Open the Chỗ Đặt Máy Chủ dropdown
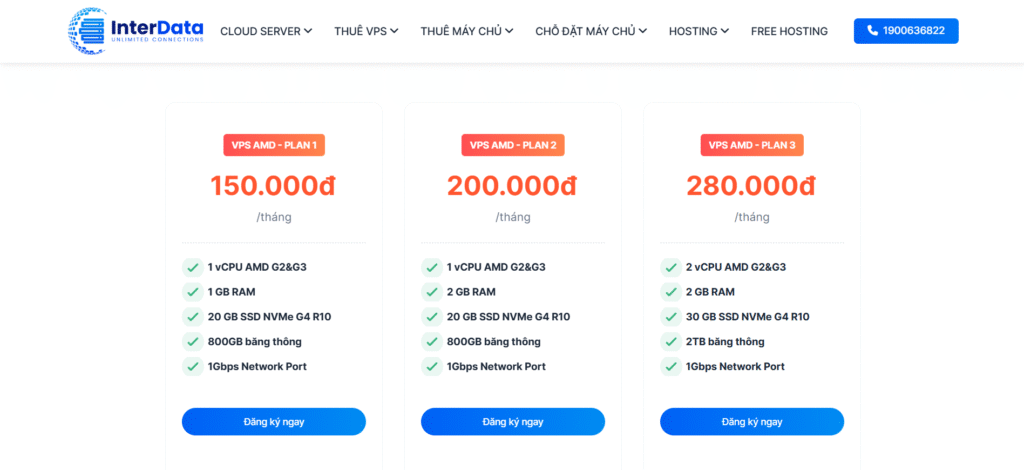Image resolution: width=1024 pixels, height=470 pixels. click(x=591, y=31)
